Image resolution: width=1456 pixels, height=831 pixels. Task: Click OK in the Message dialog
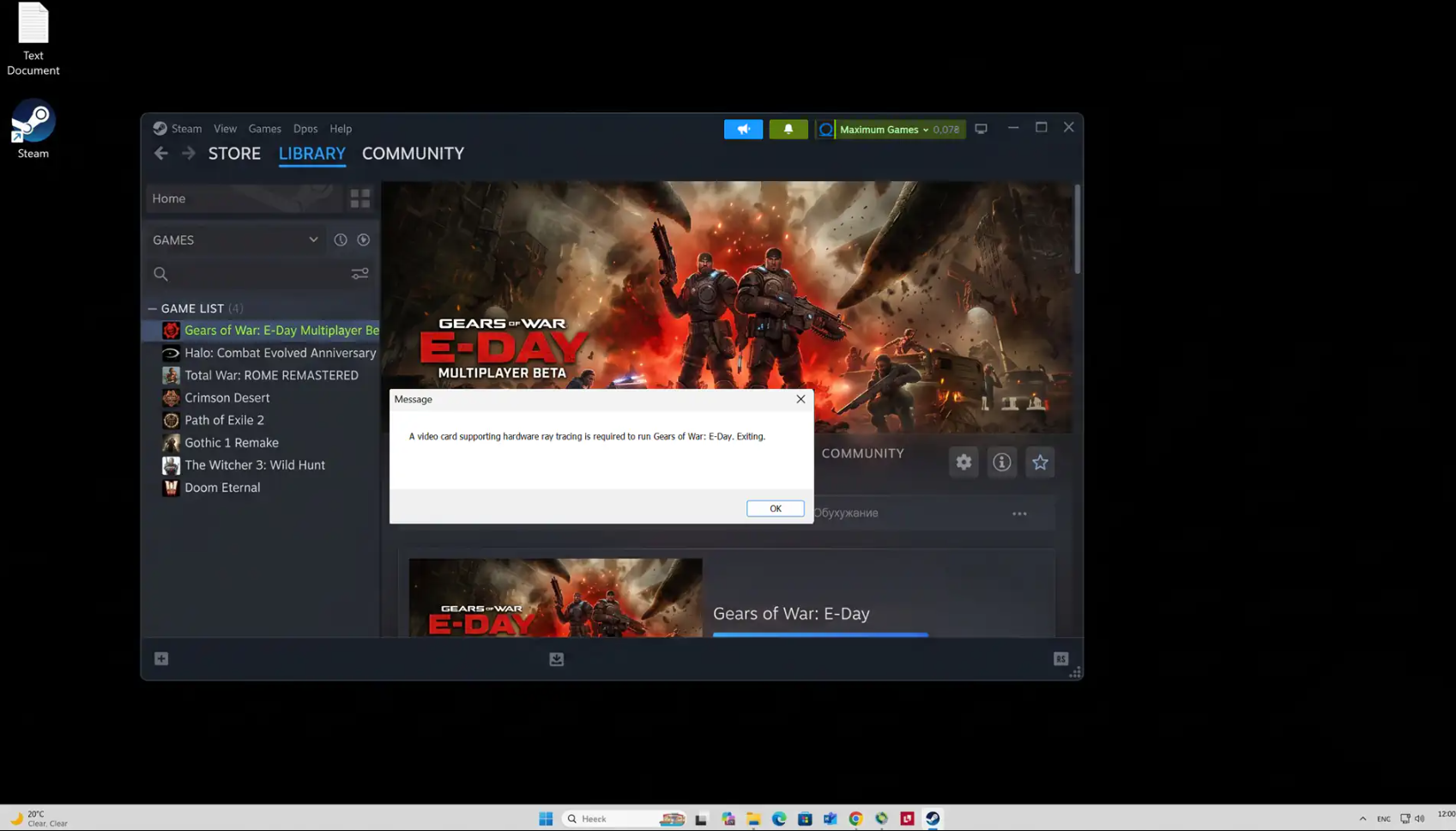coord(775,509)
